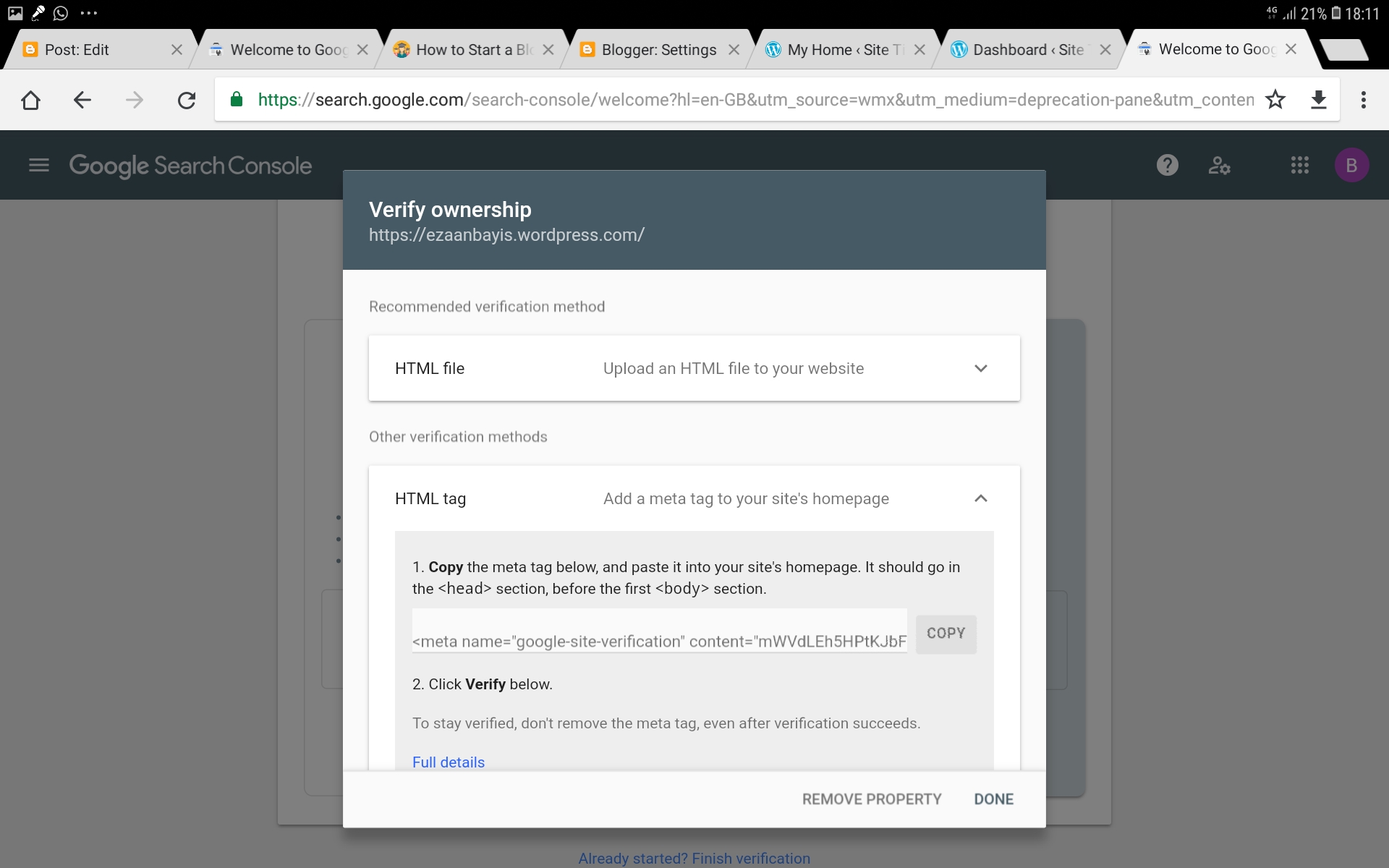1389x868 pixels.
Task: Open the Search Console navigation menu
Action: pyautogui.click(x=38, y=165)
